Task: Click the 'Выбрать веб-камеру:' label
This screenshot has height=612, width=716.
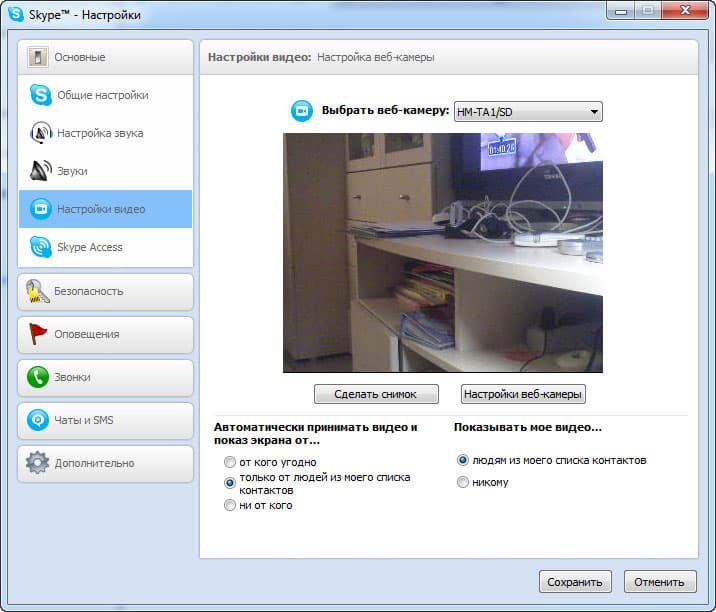Action: 385,111
